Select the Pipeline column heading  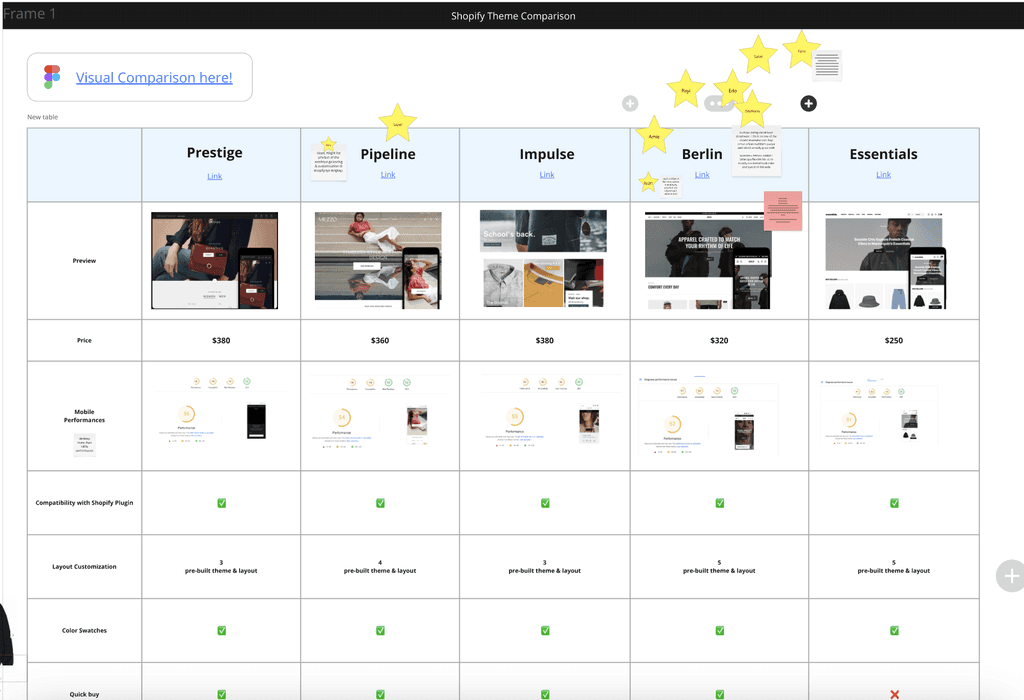click(388, 154)
